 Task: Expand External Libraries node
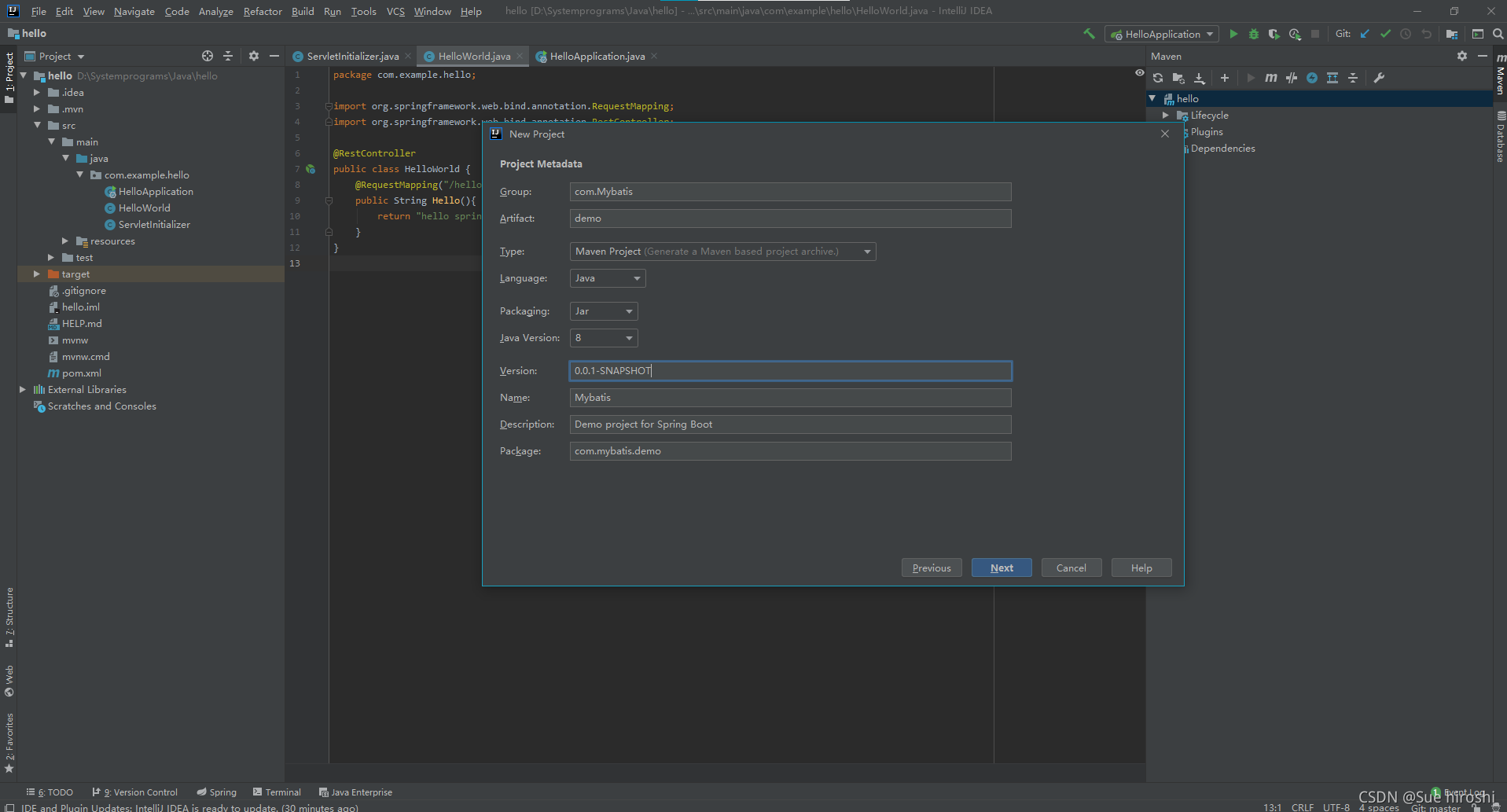pos(23,390)
